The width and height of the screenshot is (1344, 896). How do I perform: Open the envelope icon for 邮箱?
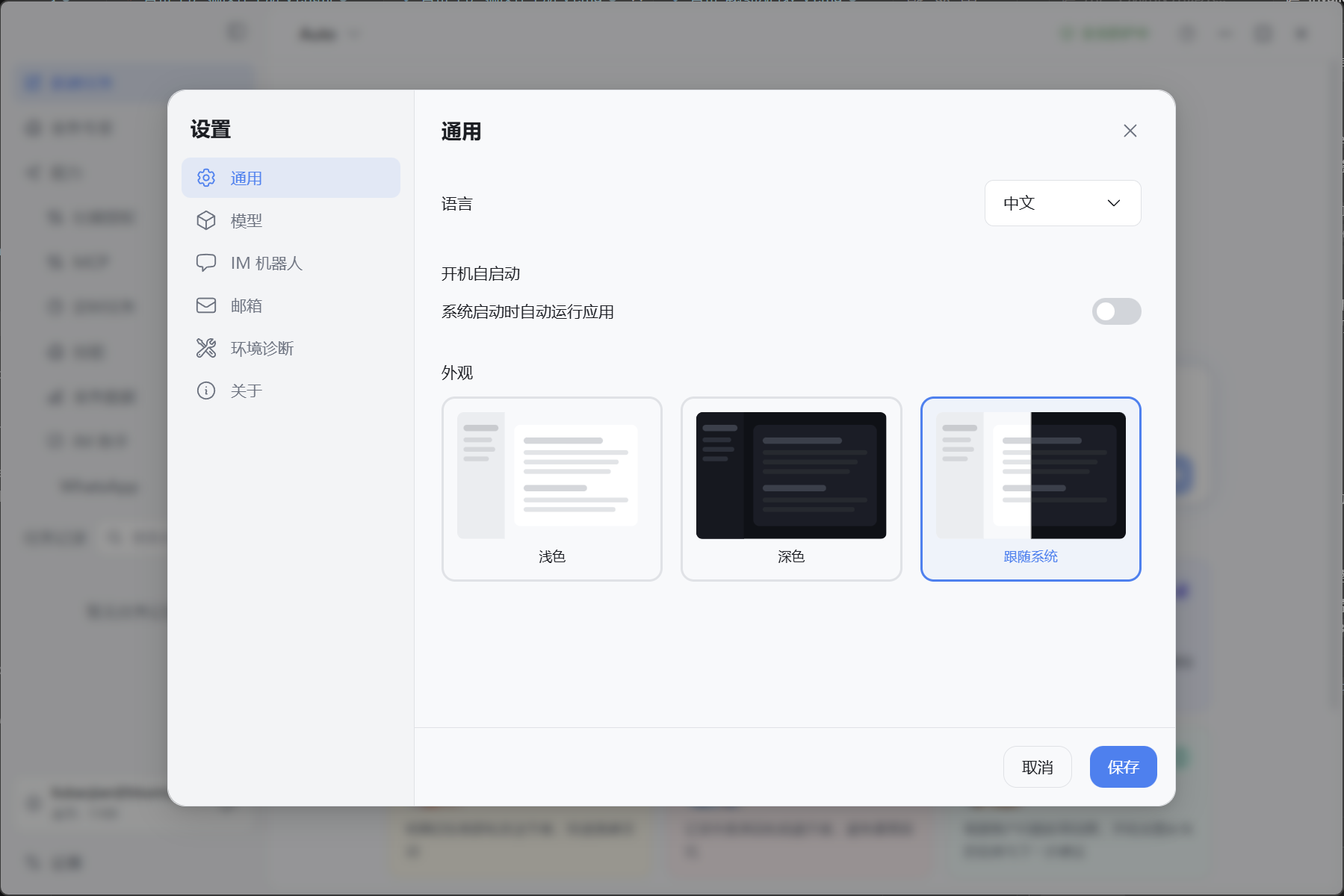click(206, 305)
